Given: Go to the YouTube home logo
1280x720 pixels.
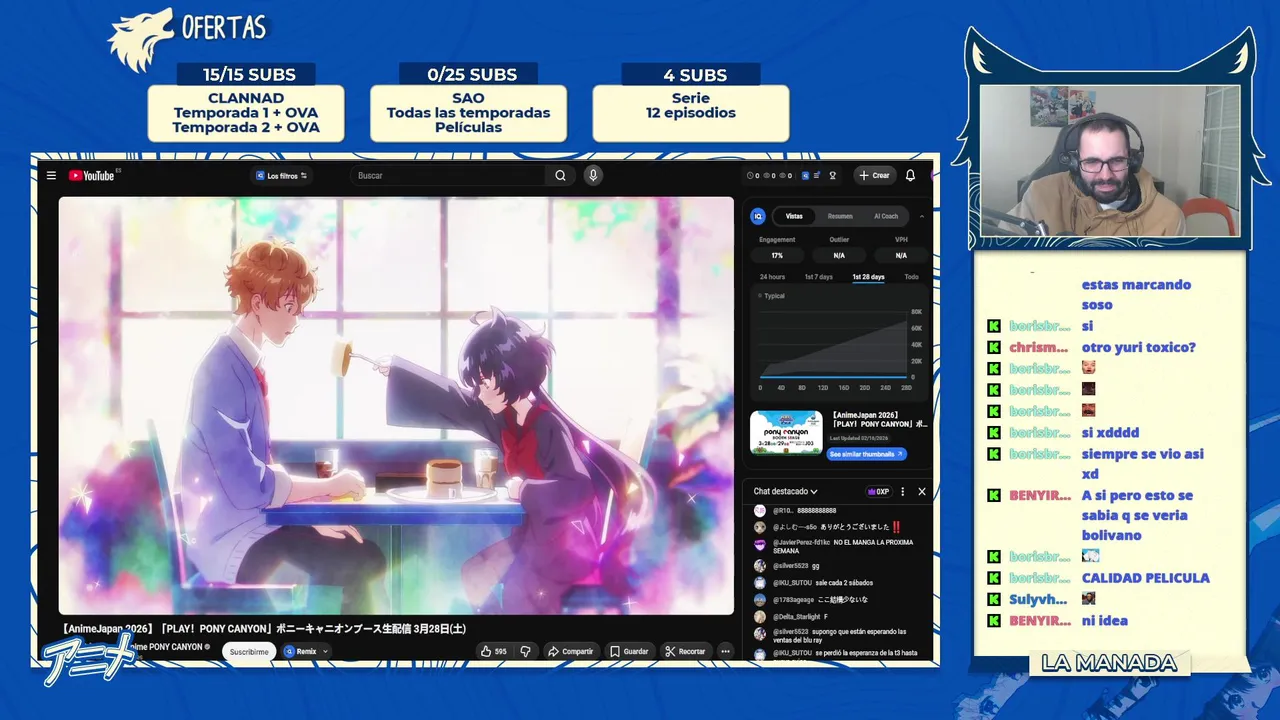Looking at the screenshot, I should point(92,175).
